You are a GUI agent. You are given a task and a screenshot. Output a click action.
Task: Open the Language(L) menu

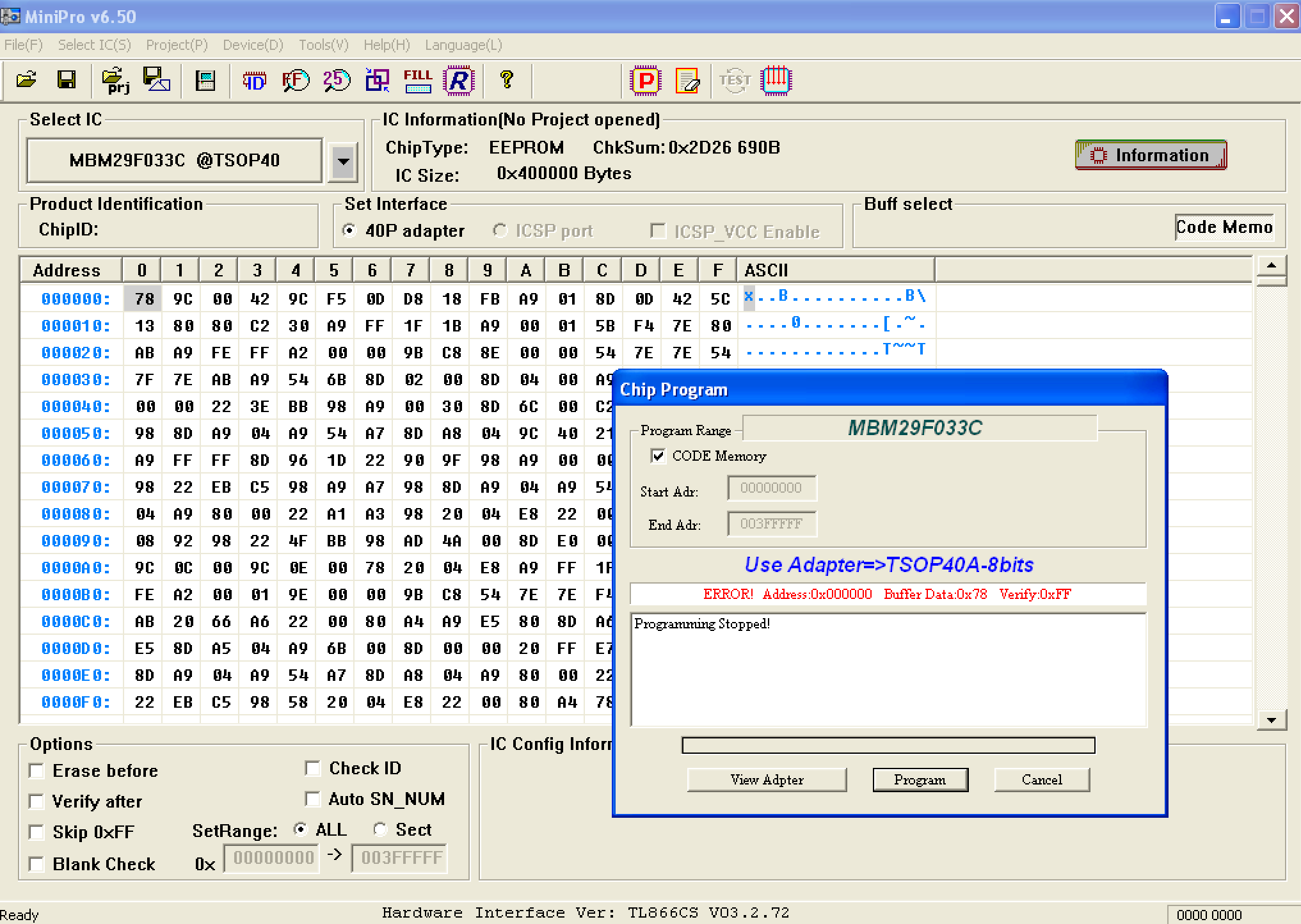point(464,45)
